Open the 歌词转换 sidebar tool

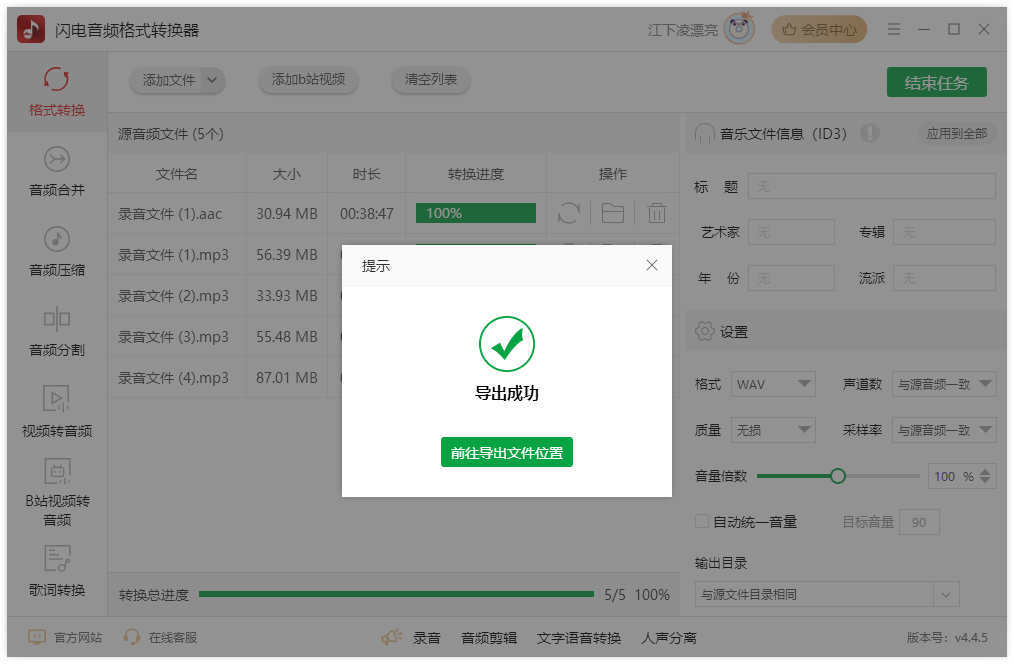pyautogui.click(x=57, y=573)
